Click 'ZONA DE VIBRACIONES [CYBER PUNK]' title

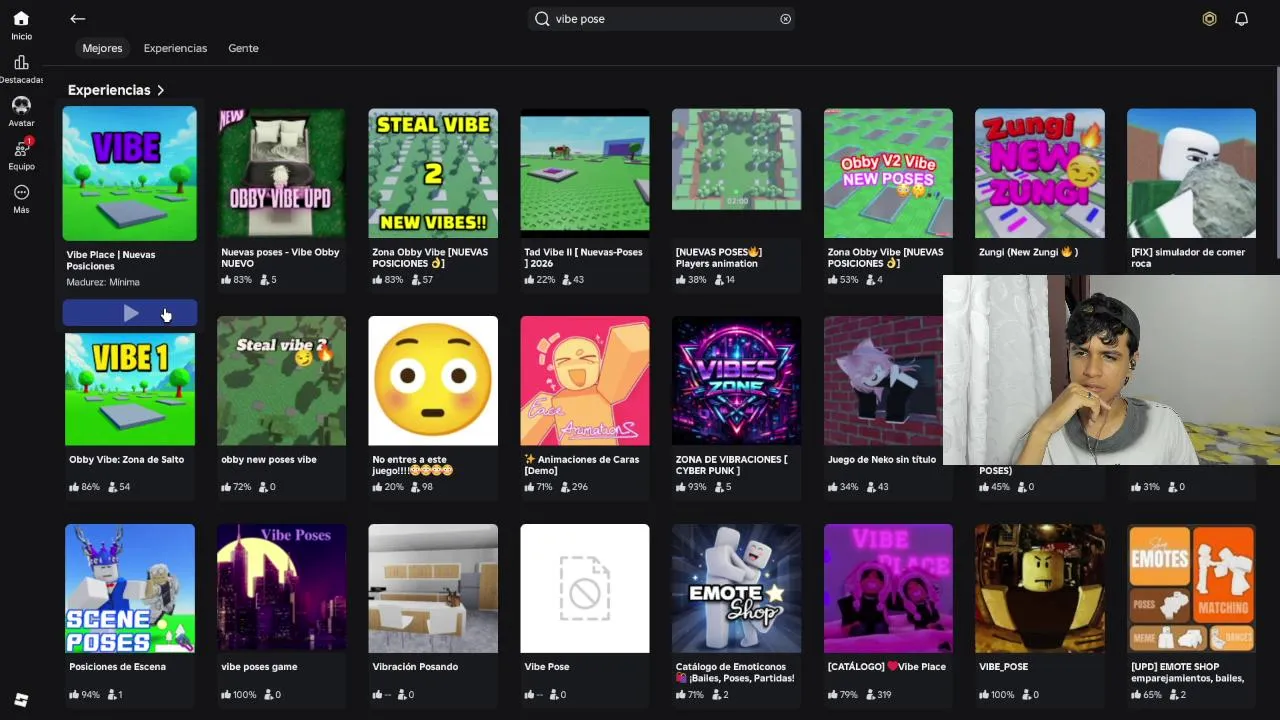point(731,465)
